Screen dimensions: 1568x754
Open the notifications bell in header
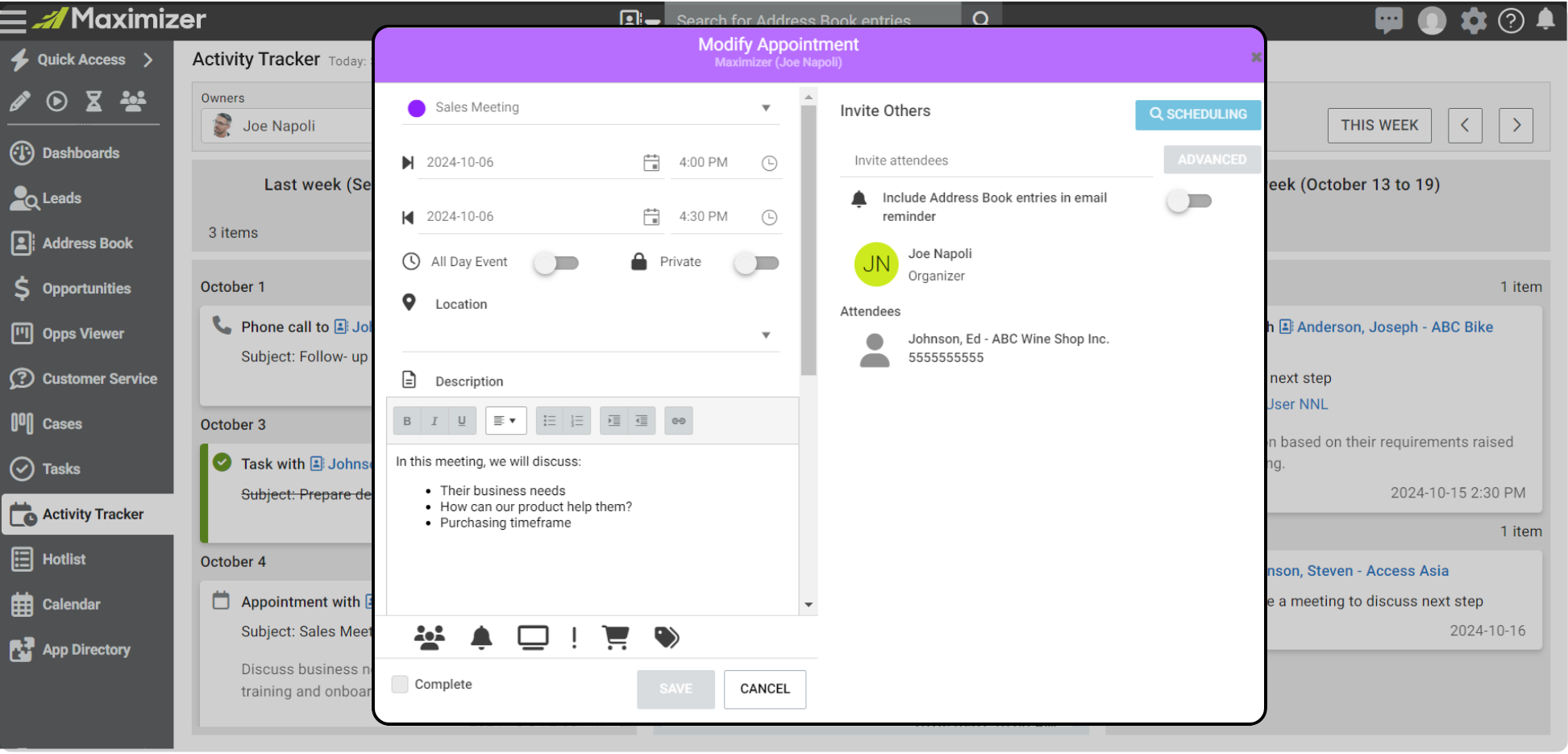[x=1545, y=19]
